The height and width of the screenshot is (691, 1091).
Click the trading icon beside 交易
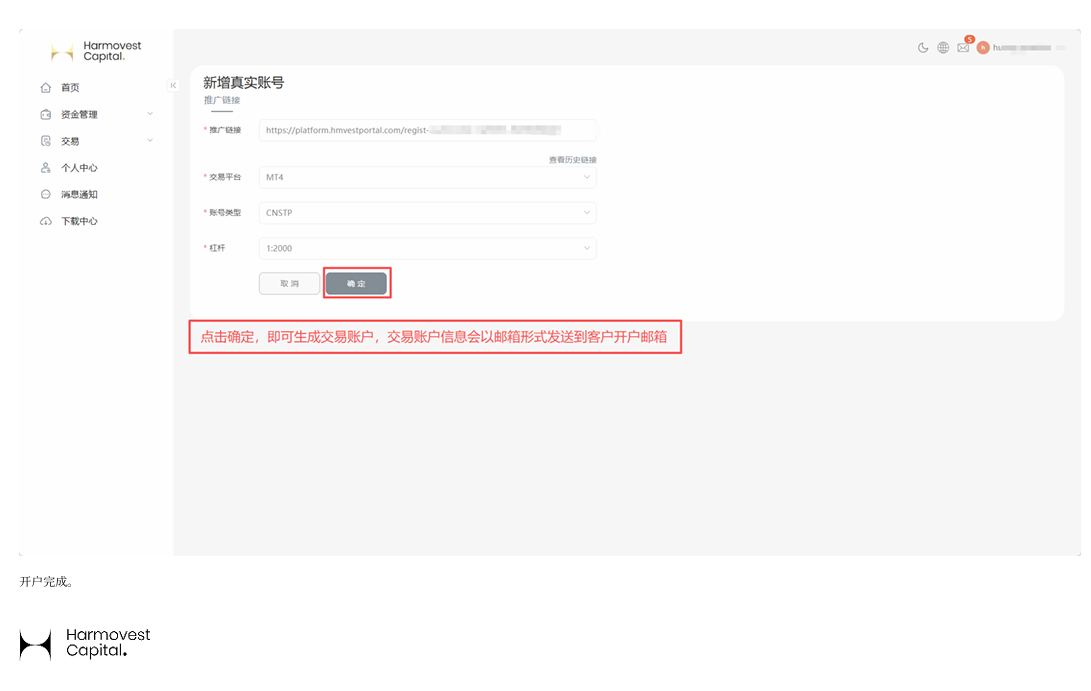(46, 141)
